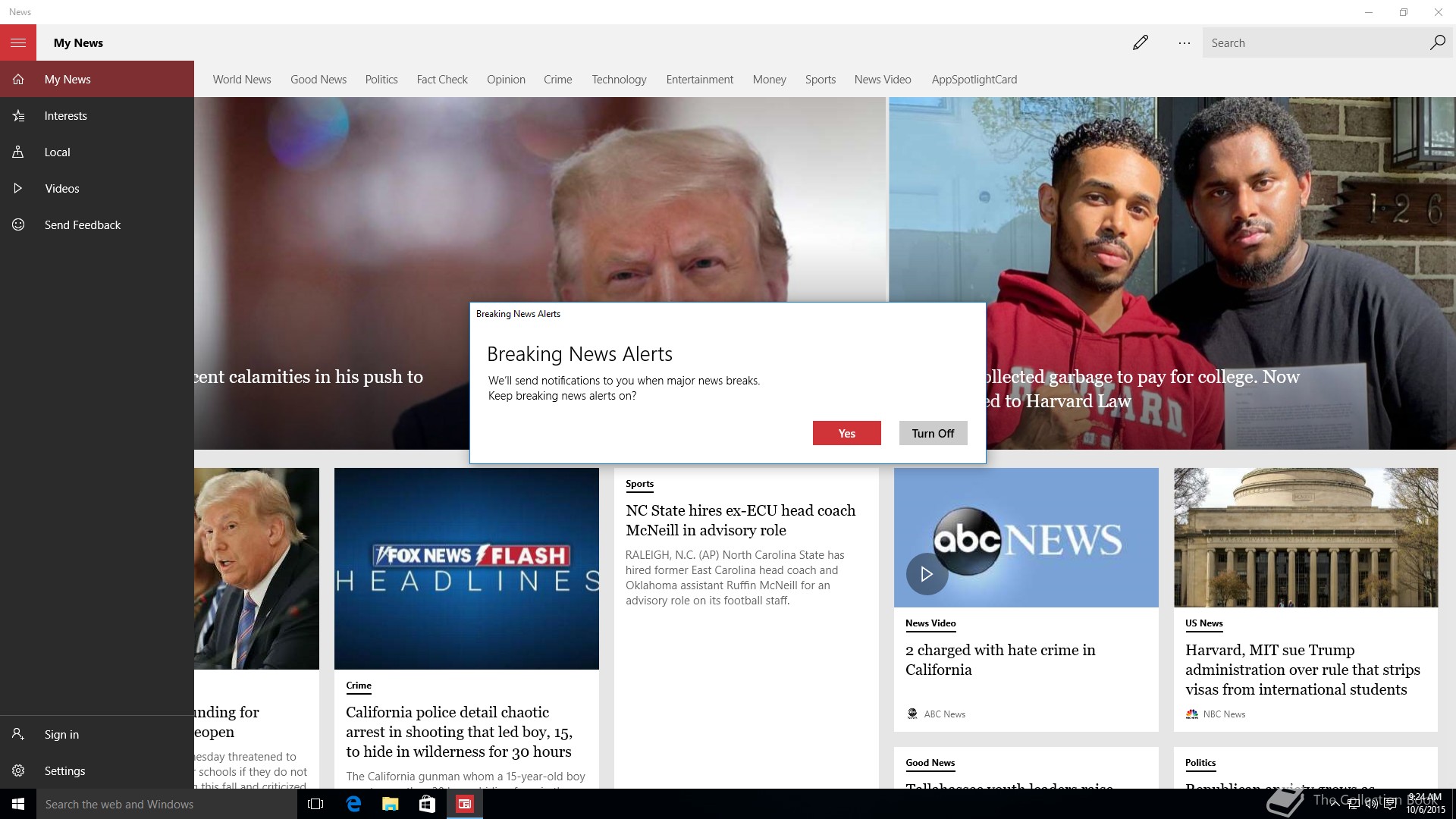Image resolution: width=1456 pixels, height=819 pixels.
Task: Open Local in the sidebar
Action: [x=97, y=152]
